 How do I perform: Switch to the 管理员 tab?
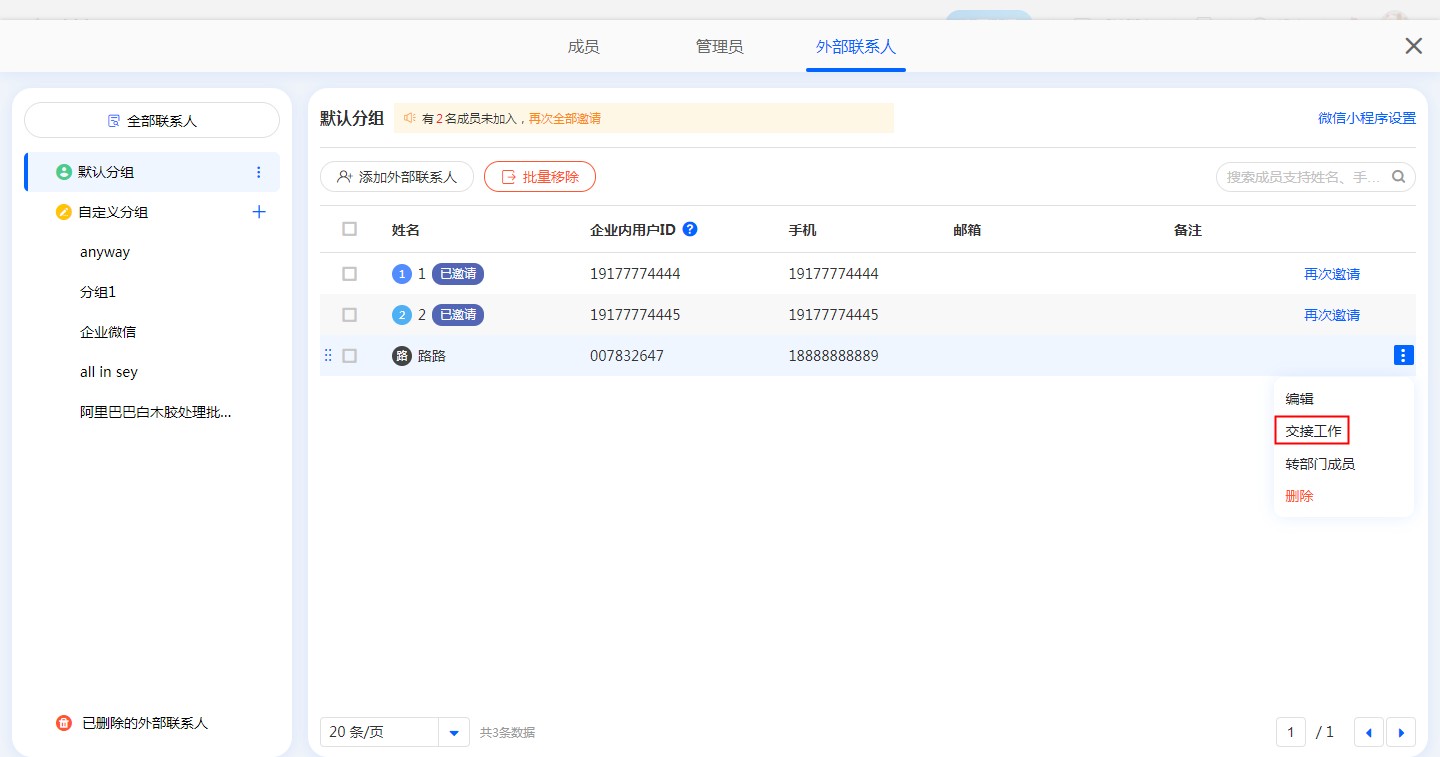(x=719, y=47)
